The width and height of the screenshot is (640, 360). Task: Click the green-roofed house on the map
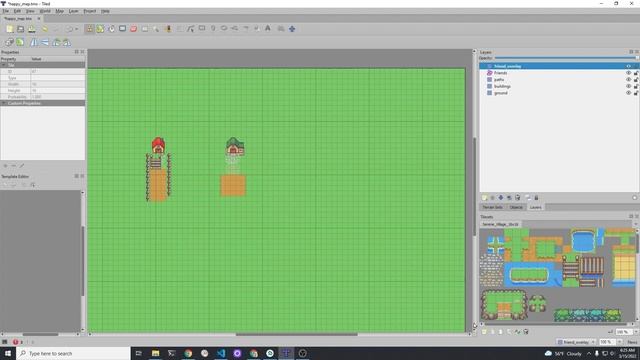pos(235,146)
